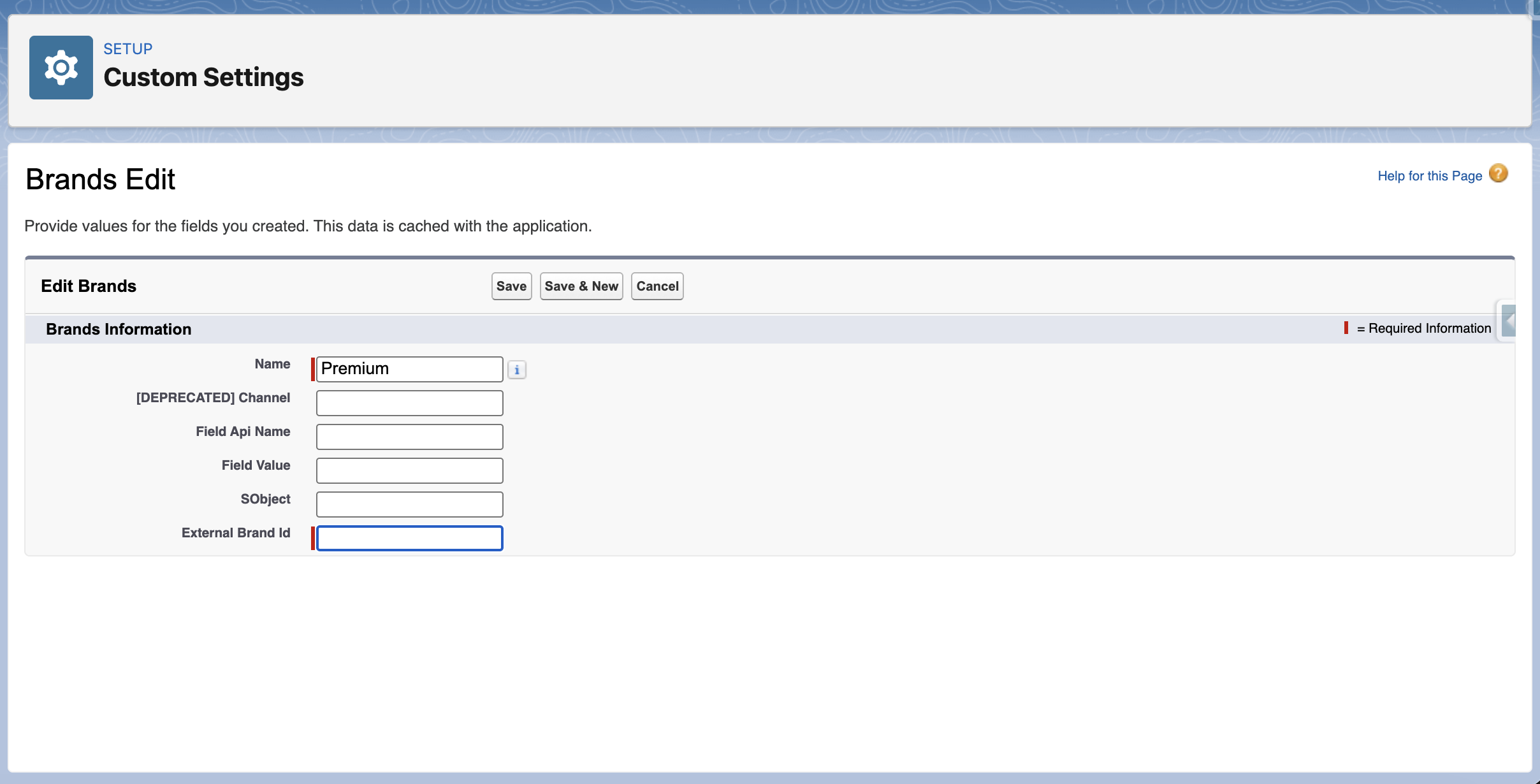Click the External Brand Id field
The width and height of the screenshot is (1540, 784).
[x=410, y=538]
